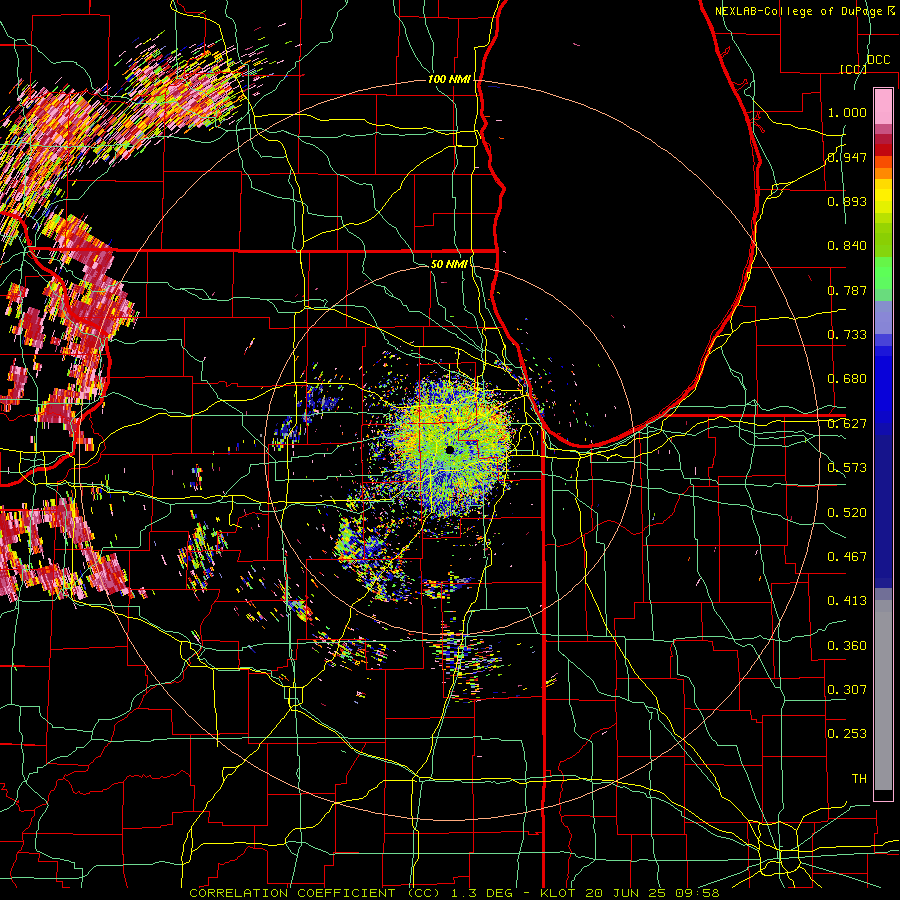Click the black KLOT radar site dot

pos(449,450)
